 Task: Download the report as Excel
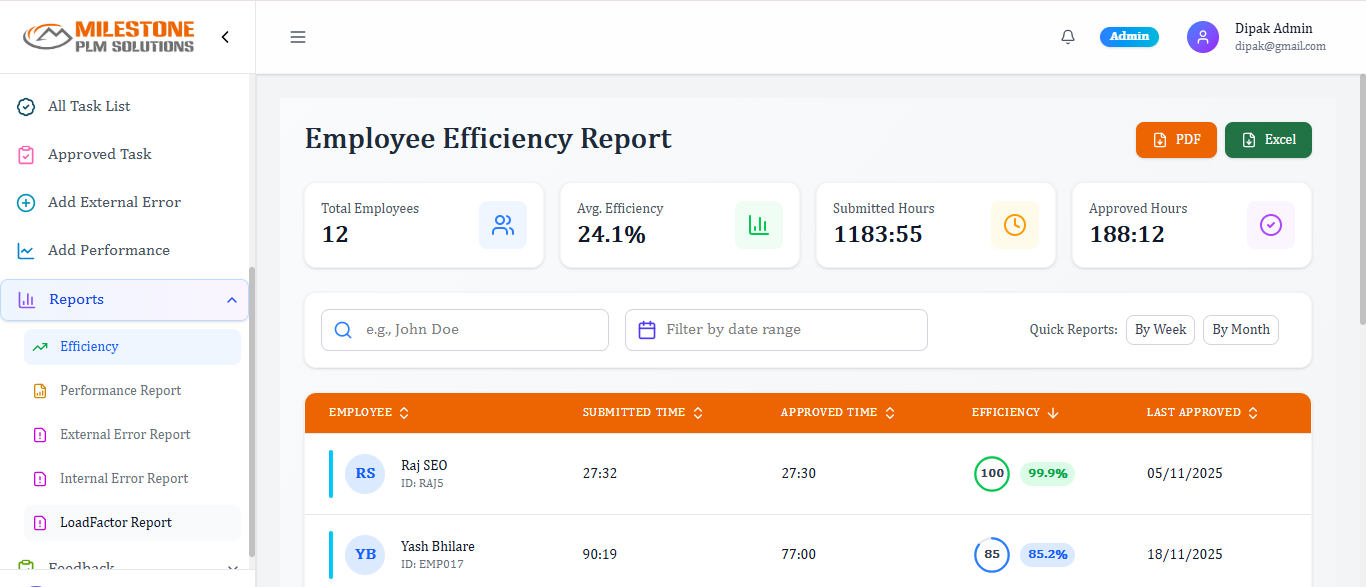point(1268,140)
